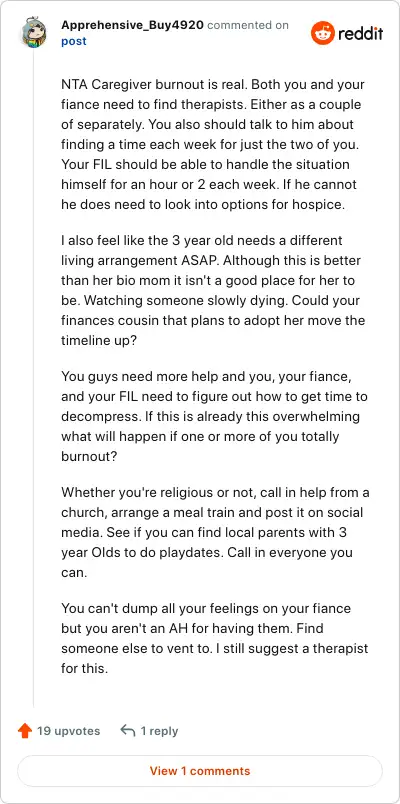Click the line 'timeline up?'
The image size is (400, 804).
point(98,340)
